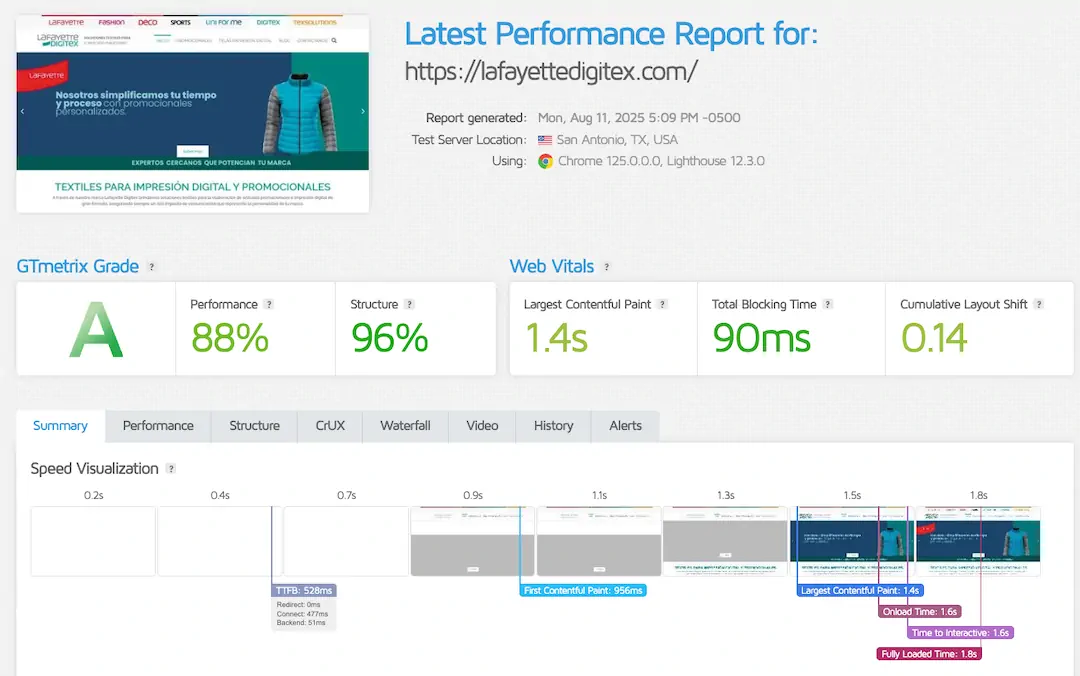This screenshot has height=676, width=1080.
Task: Switch to the Summary tab
Action: pyautogui.click(x=61, y=426)
